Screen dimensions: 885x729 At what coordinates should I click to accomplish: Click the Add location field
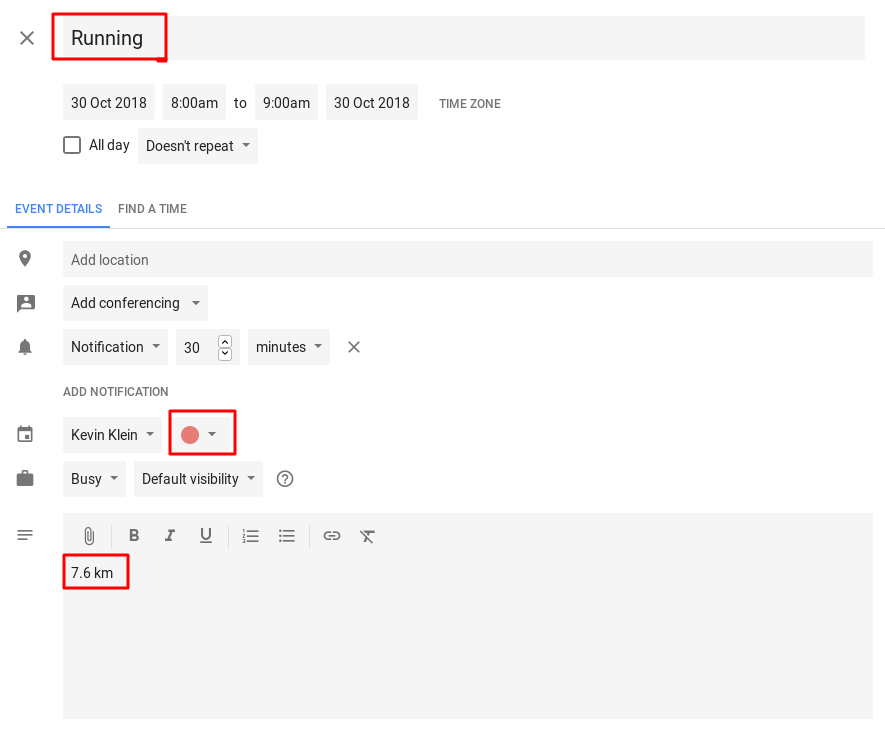click(468, 259)
